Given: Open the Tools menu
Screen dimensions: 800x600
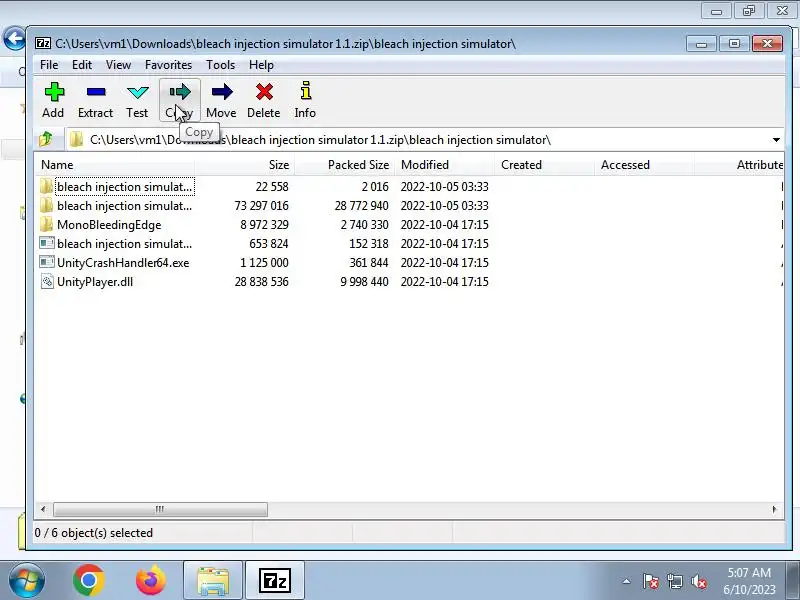Looking at the screenshot, I should pos(220,65).
